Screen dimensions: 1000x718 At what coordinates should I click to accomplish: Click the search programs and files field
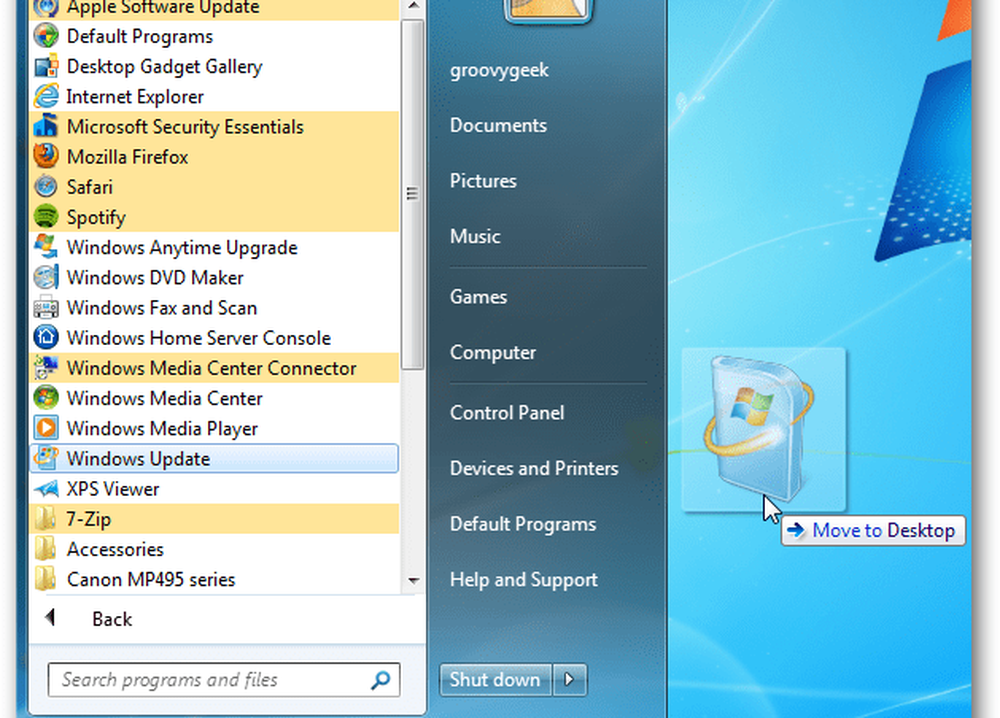tap(210, 680)
